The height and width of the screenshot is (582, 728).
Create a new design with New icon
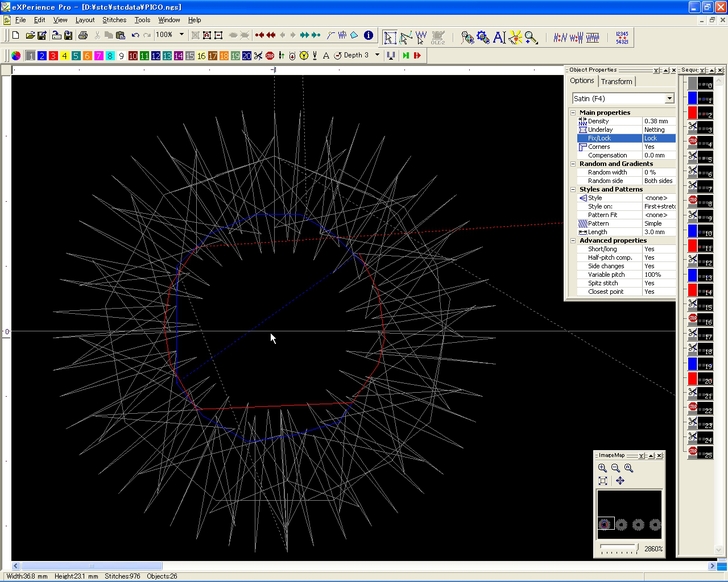coord(15,35)
